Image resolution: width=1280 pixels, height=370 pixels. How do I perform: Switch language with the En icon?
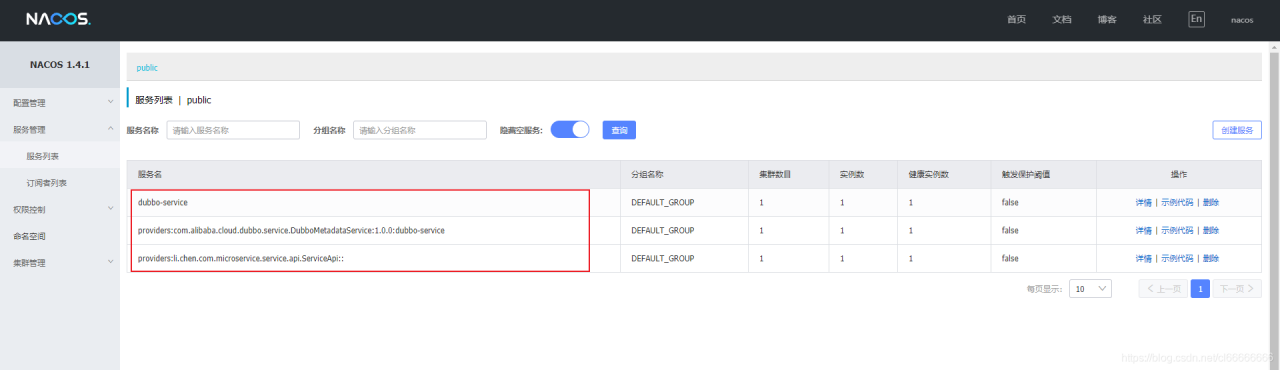1196,19
